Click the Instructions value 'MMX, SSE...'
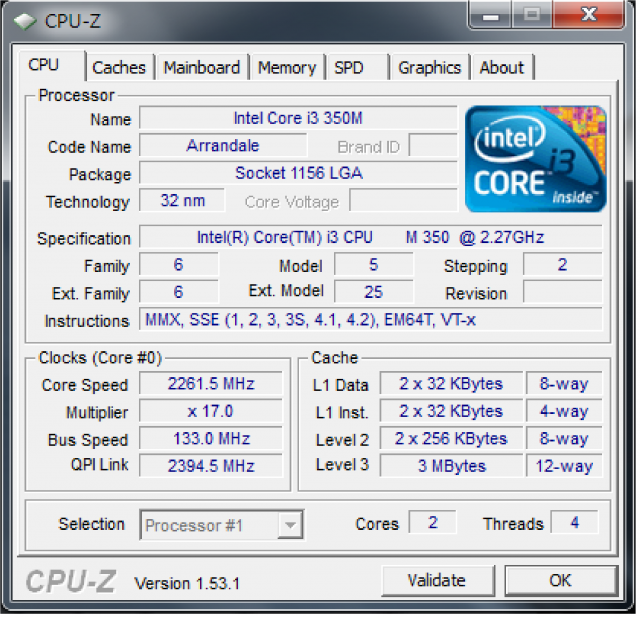The image size is (640, 617). pyautogui.click(x=373, y=321)
